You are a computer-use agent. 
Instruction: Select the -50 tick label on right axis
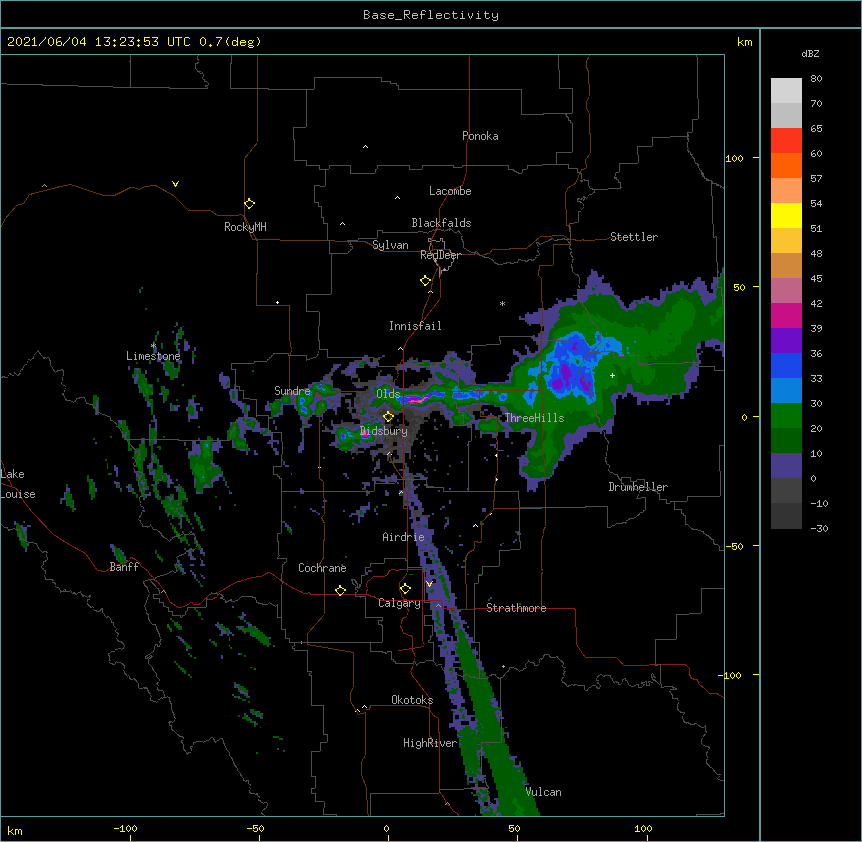734,546
